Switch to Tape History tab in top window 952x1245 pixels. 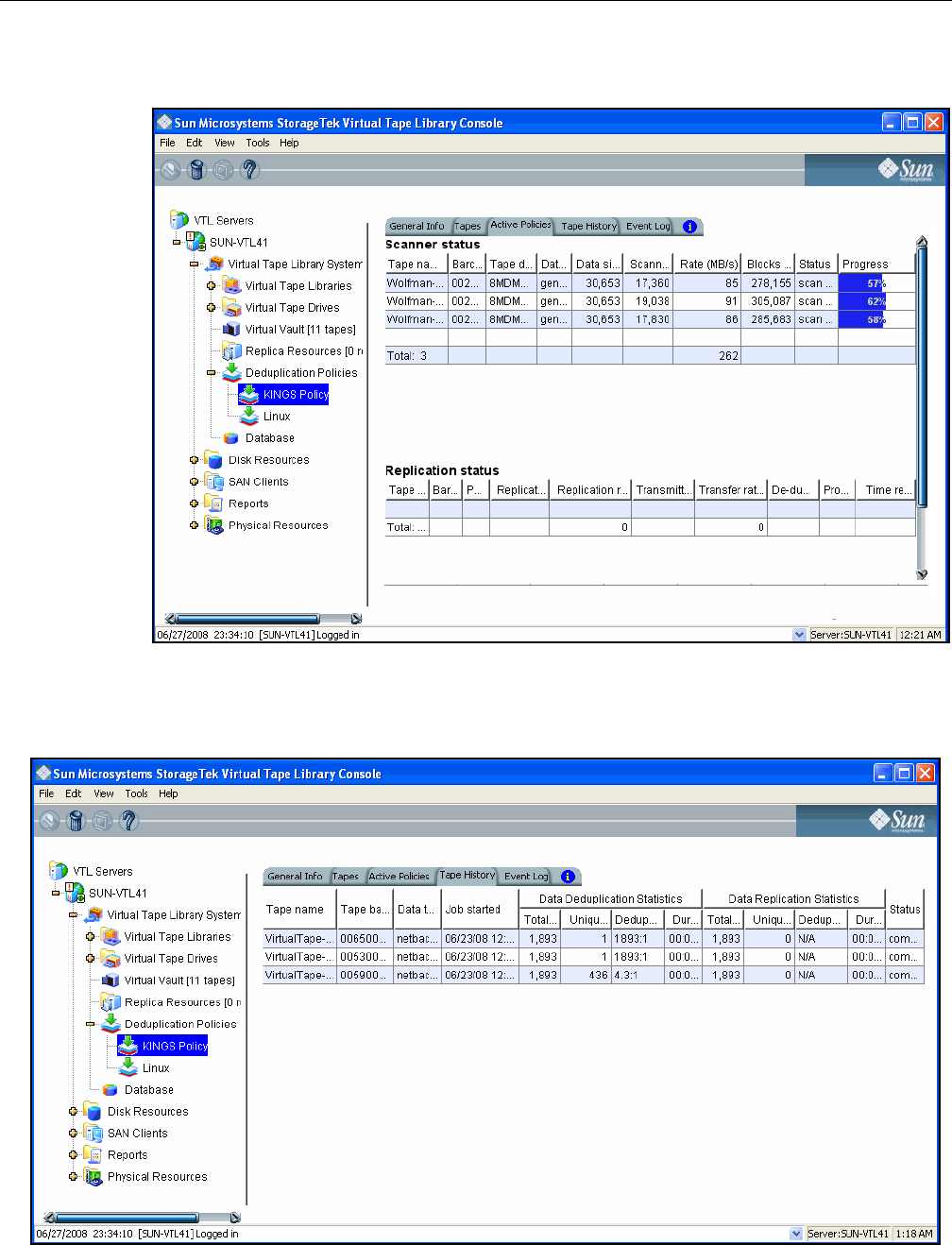coord(588,227)
